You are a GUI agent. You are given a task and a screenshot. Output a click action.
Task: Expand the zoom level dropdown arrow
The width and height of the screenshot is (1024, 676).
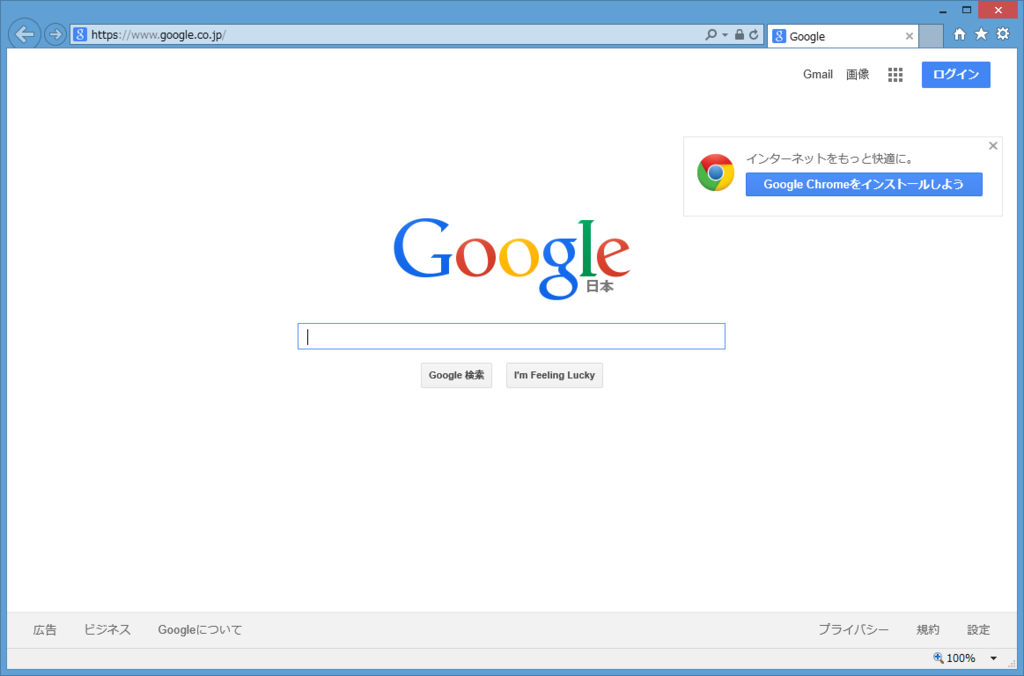tap(993, 658)
